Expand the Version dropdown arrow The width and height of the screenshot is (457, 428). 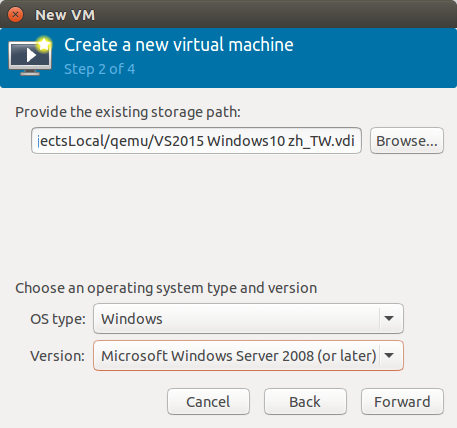tap(389, 356)
